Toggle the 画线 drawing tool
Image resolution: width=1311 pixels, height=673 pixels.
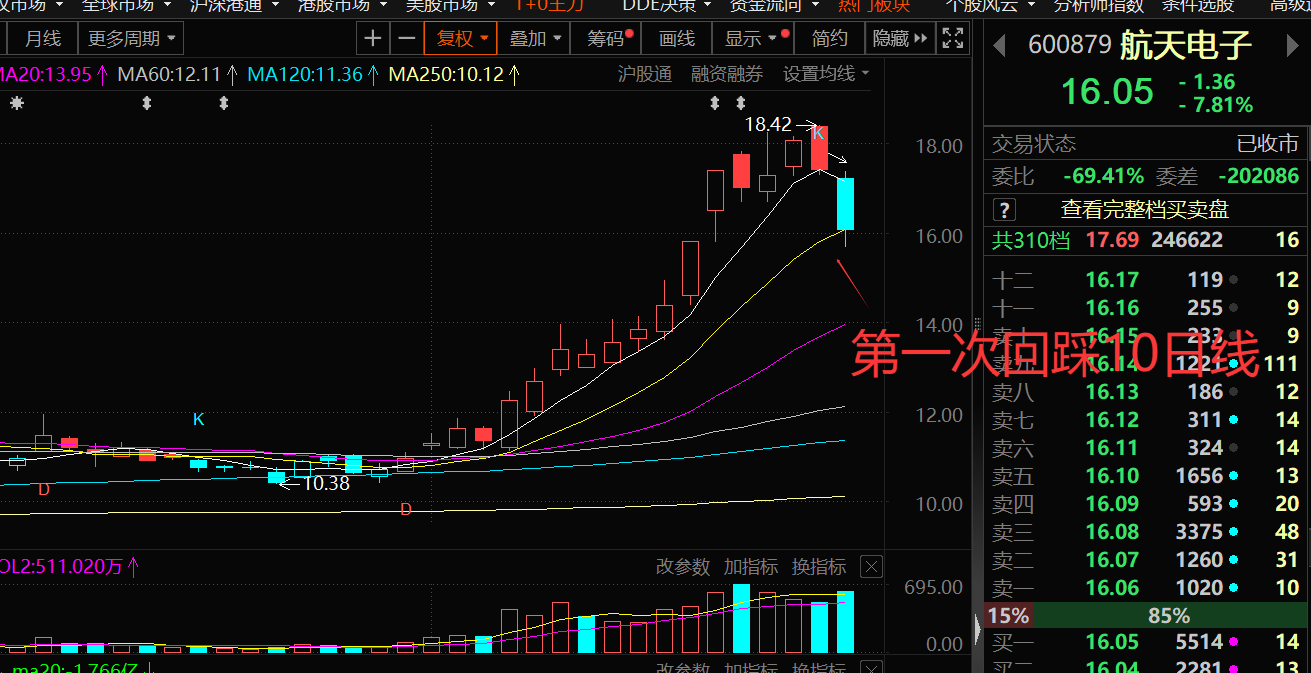point(677,39)
